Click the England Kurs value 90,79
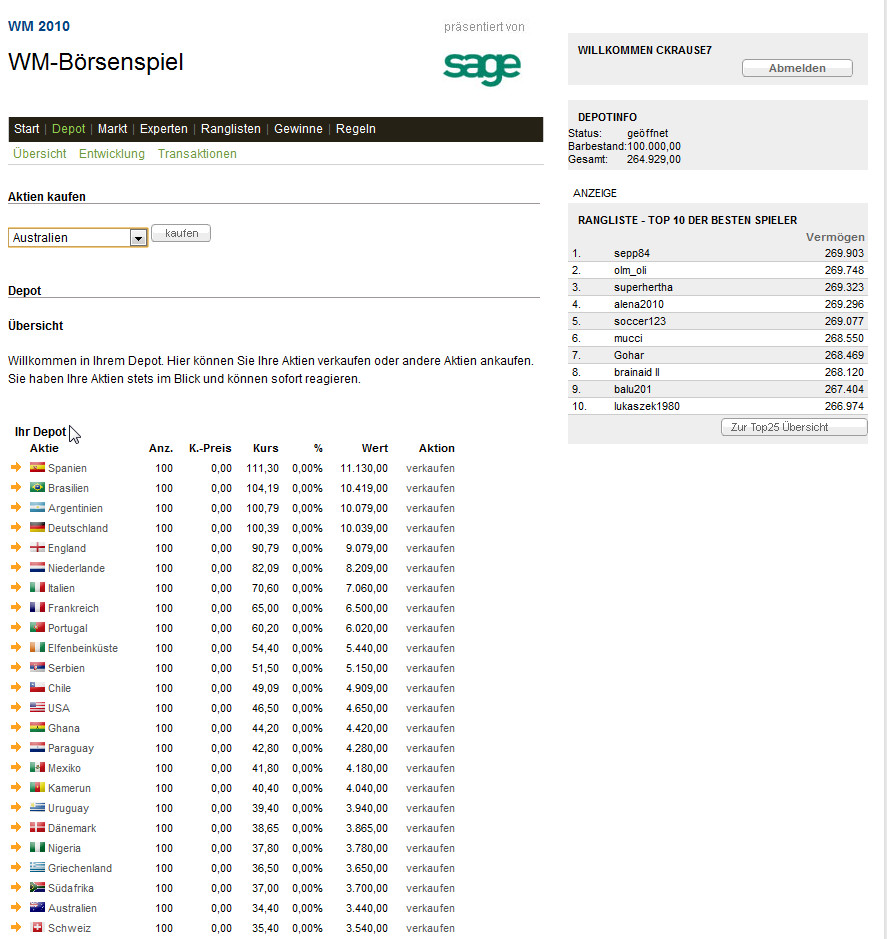This screenshot has height=939, width=887. (265, 548)
